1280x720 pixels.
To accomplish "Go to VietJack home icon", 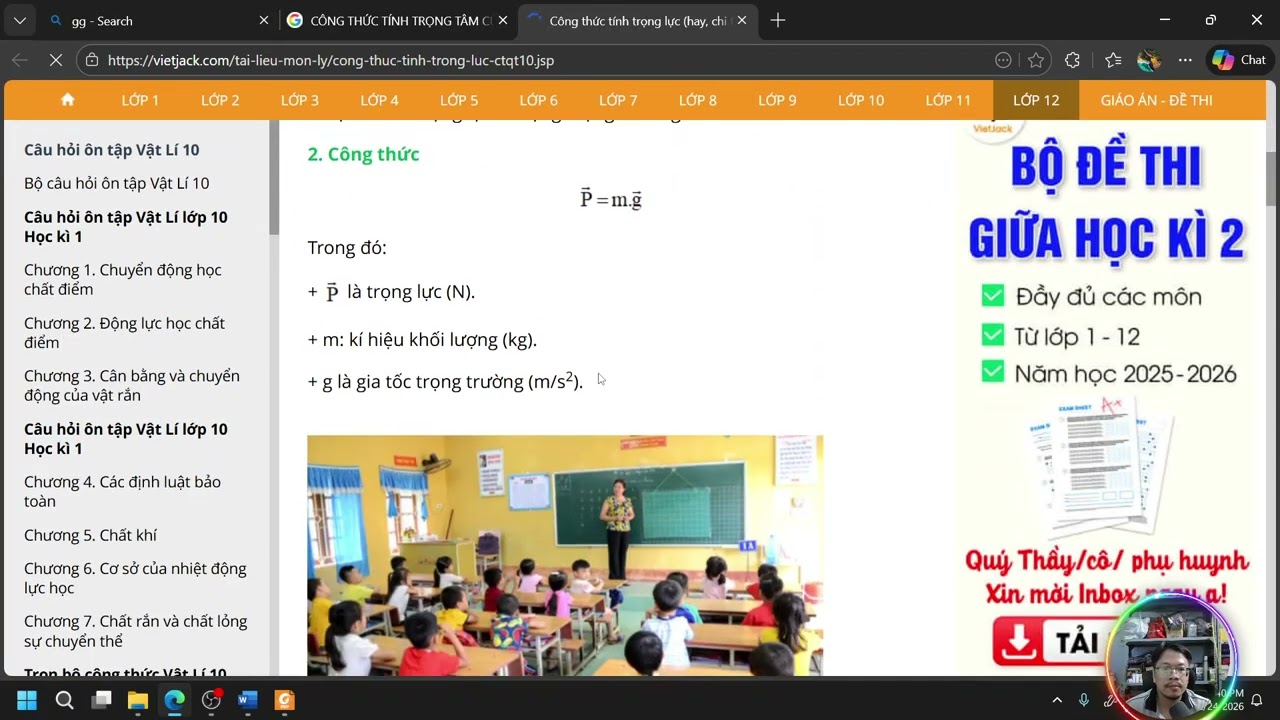I will click(68, 100).
